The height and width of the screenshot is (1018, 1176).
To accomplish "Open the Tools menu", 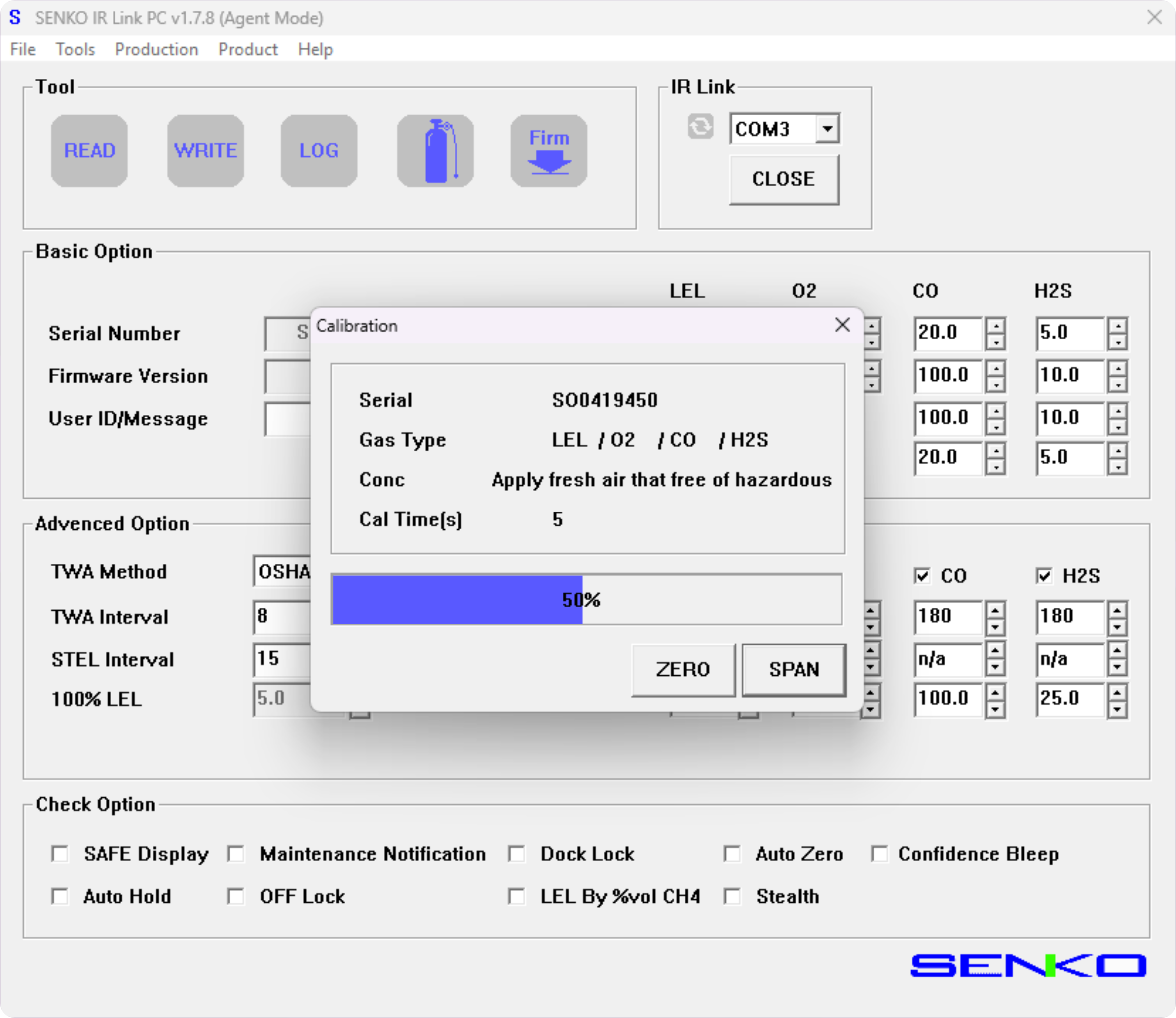I will (75, 49).
